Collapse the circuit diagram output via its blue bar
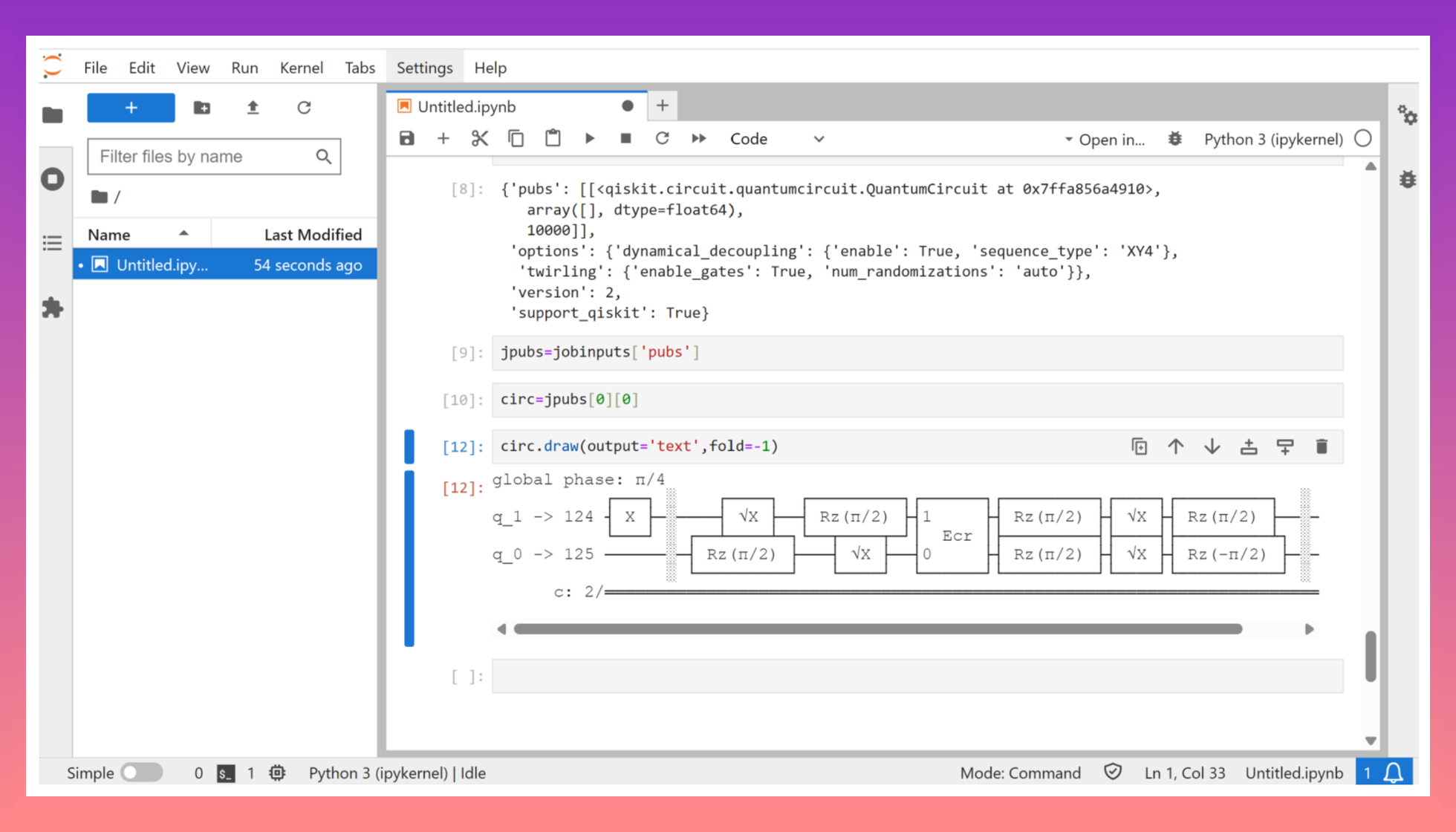This screenshot has width=1456, height=832. pos(409,556)
